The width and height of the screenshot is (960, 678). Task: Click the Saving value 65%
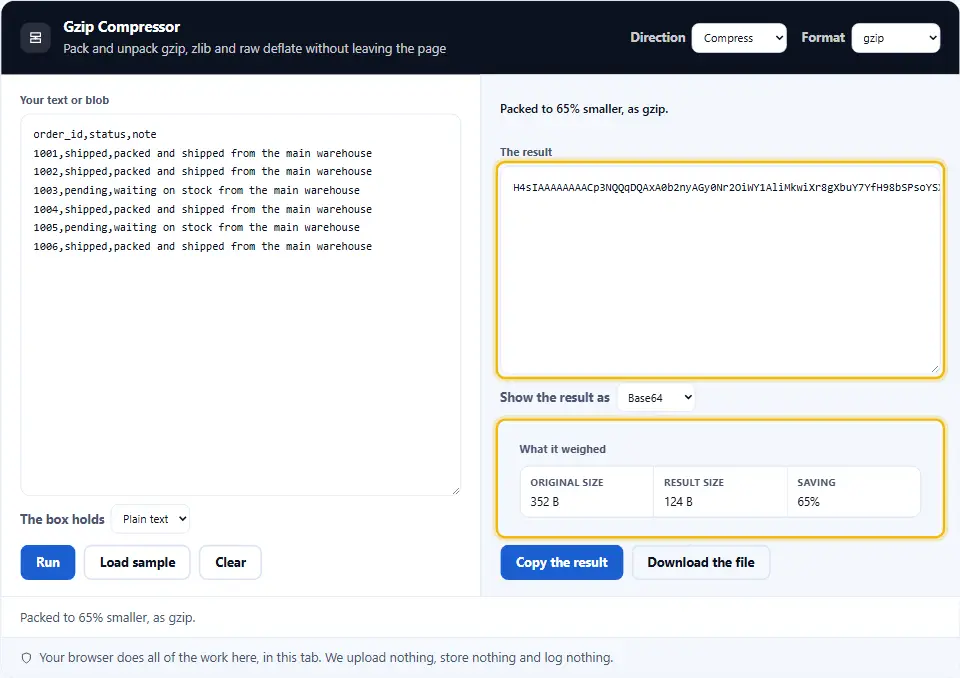coord(808,502)
